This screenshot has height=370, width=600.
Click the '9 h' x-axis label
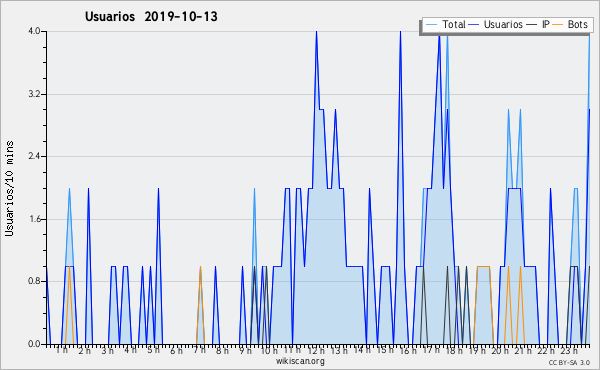point(245,350)
